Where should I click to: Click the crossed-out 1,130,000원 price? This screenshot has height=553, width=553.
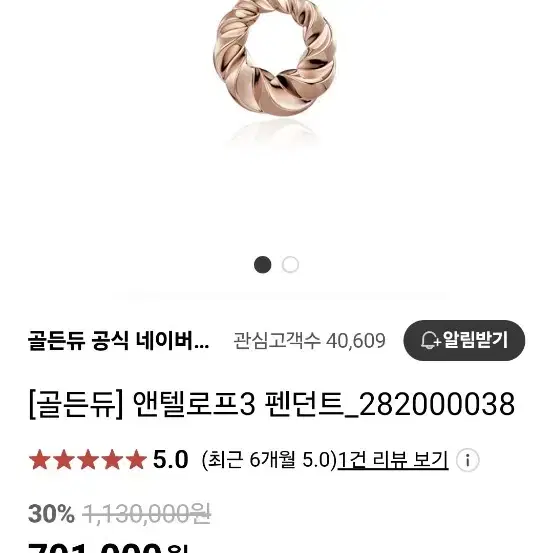click(x=147, y=514)
